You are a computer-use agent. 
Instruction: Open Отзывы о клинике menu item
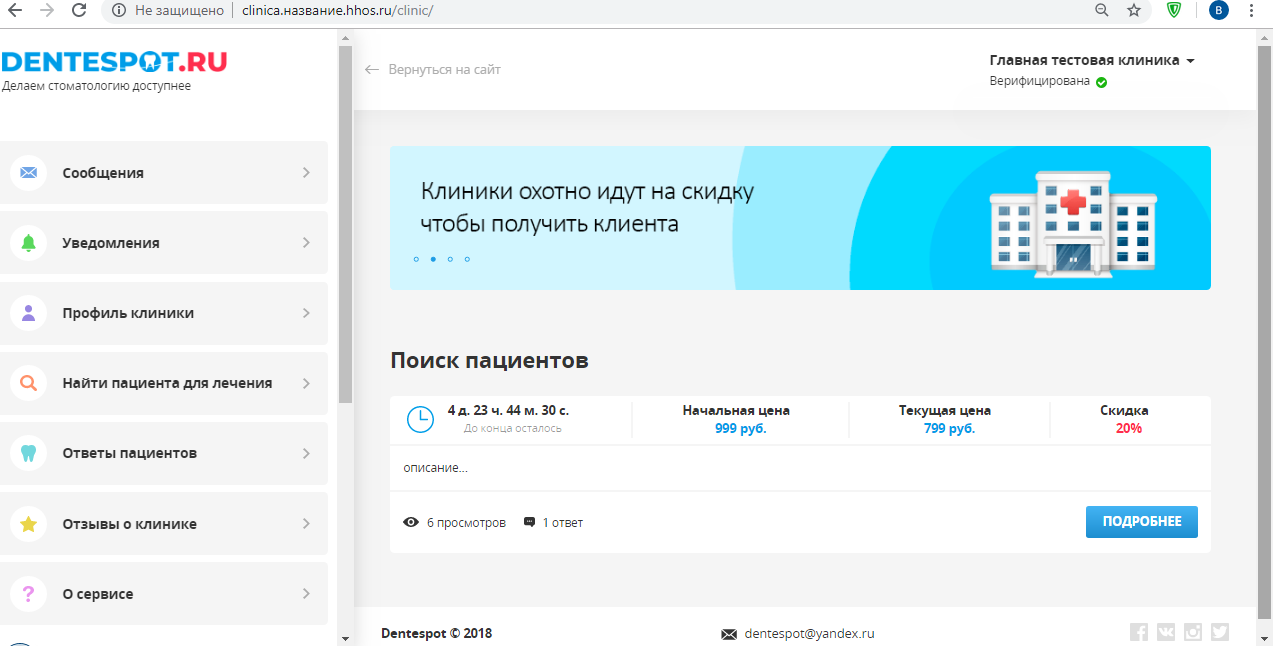click(164, 524)
